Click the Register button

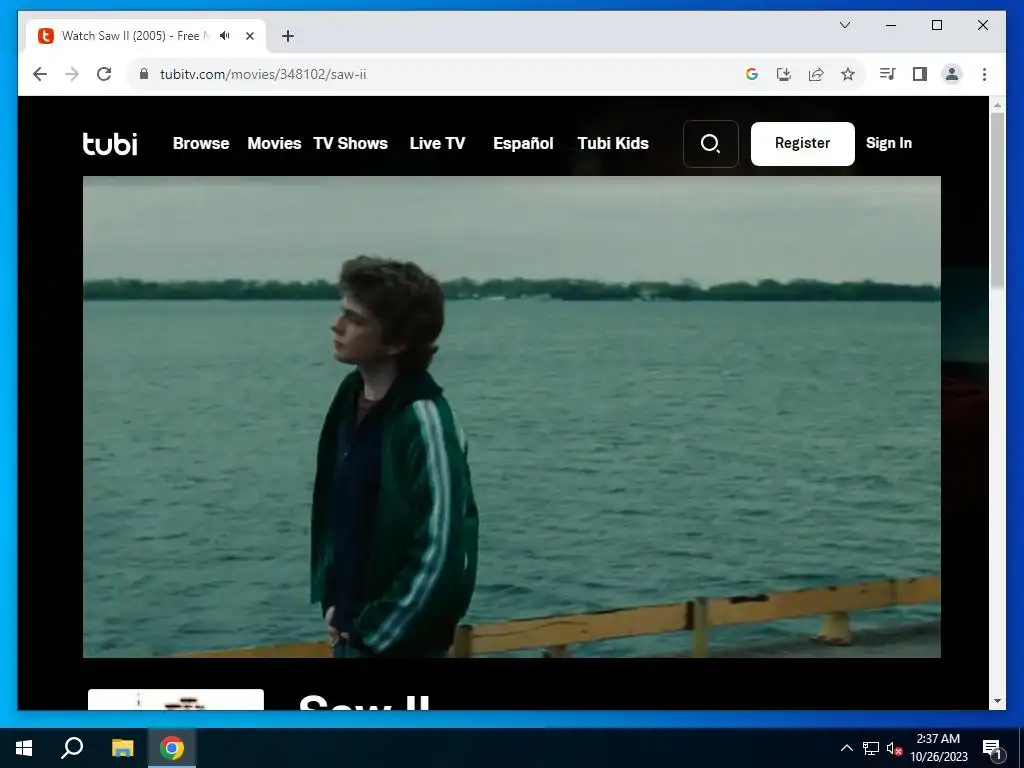tap(803, 144)
